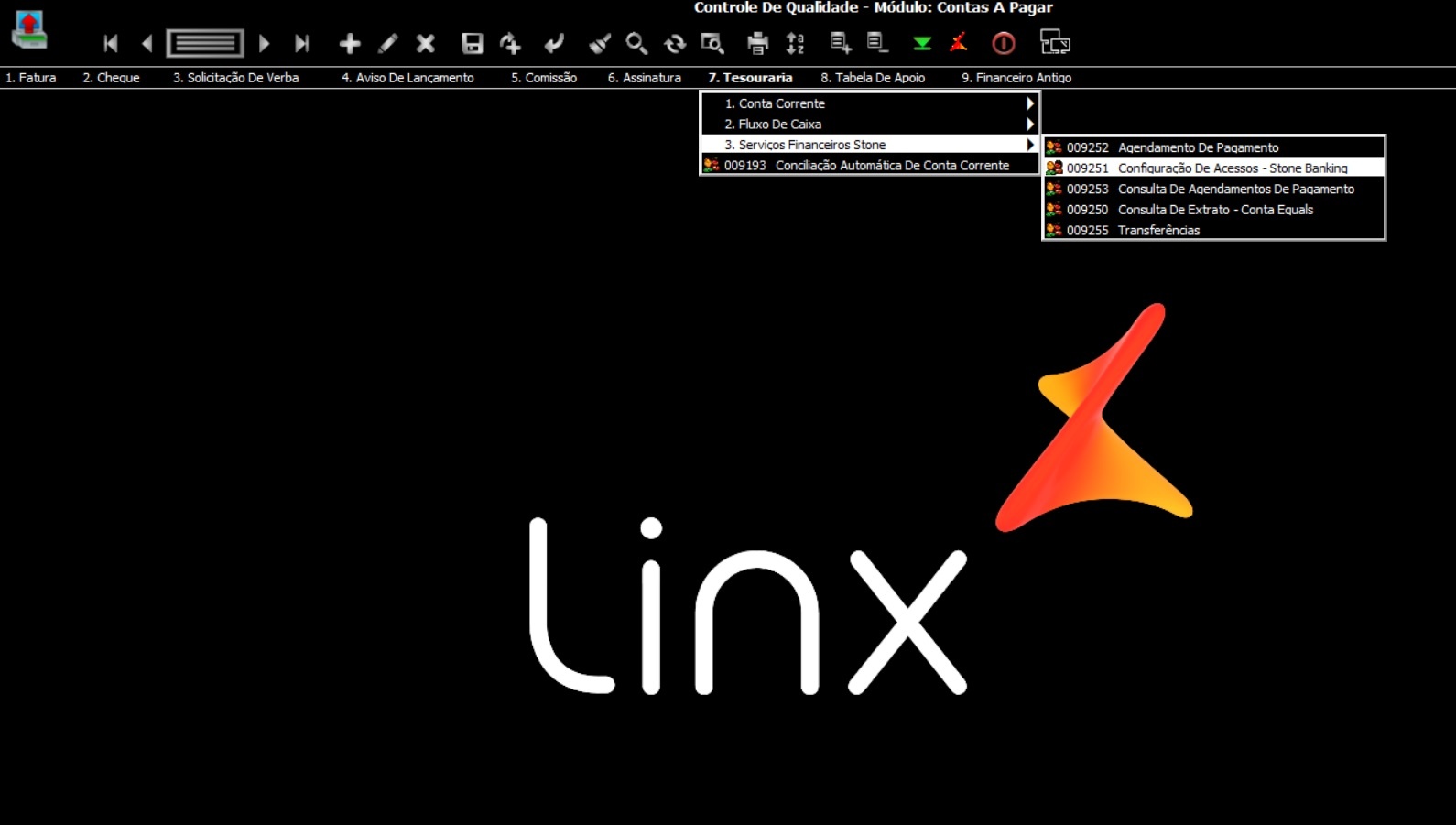
Task: Select 009253 Consulta De Agendamentos De Pagamento
Action: pos(1213,189)
